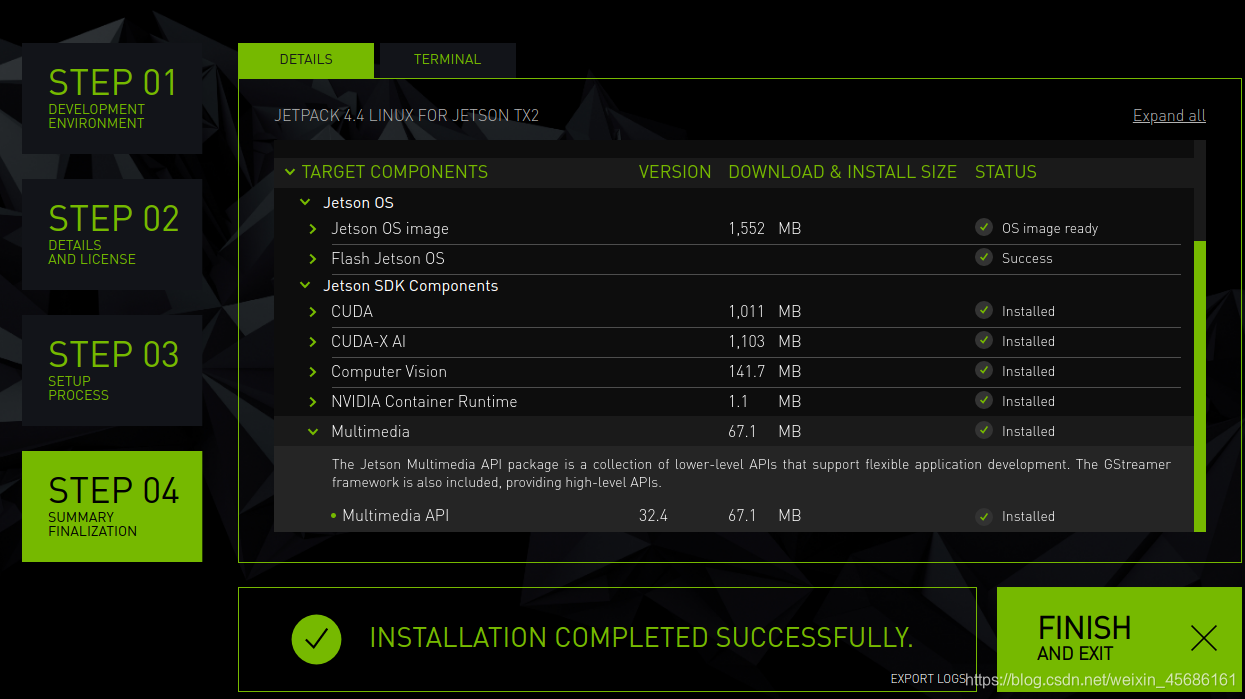
Task: Go to STEP 03 Setup Process
Action: pos(112,370)
